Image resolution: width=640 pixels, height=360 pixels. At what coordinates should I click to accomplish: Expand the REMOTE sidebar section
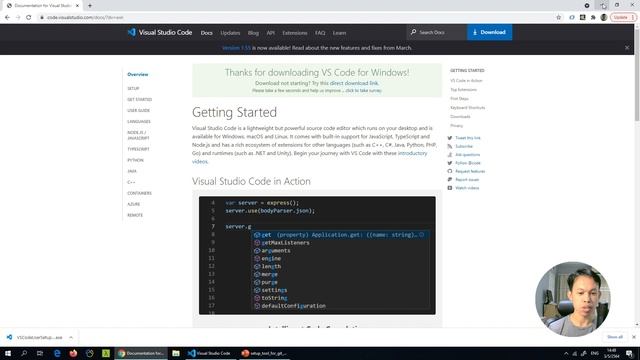tap(135, 215)
